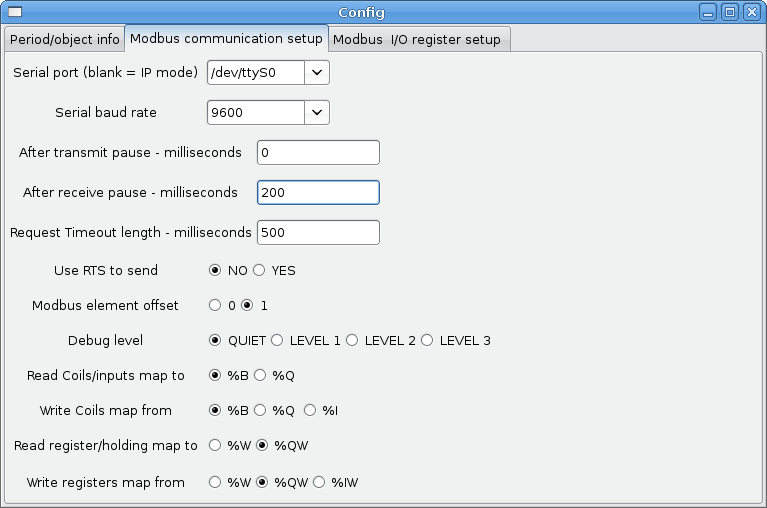
Task: Choose LEVEL 3 debug level
Action: [x=427, y=340]
